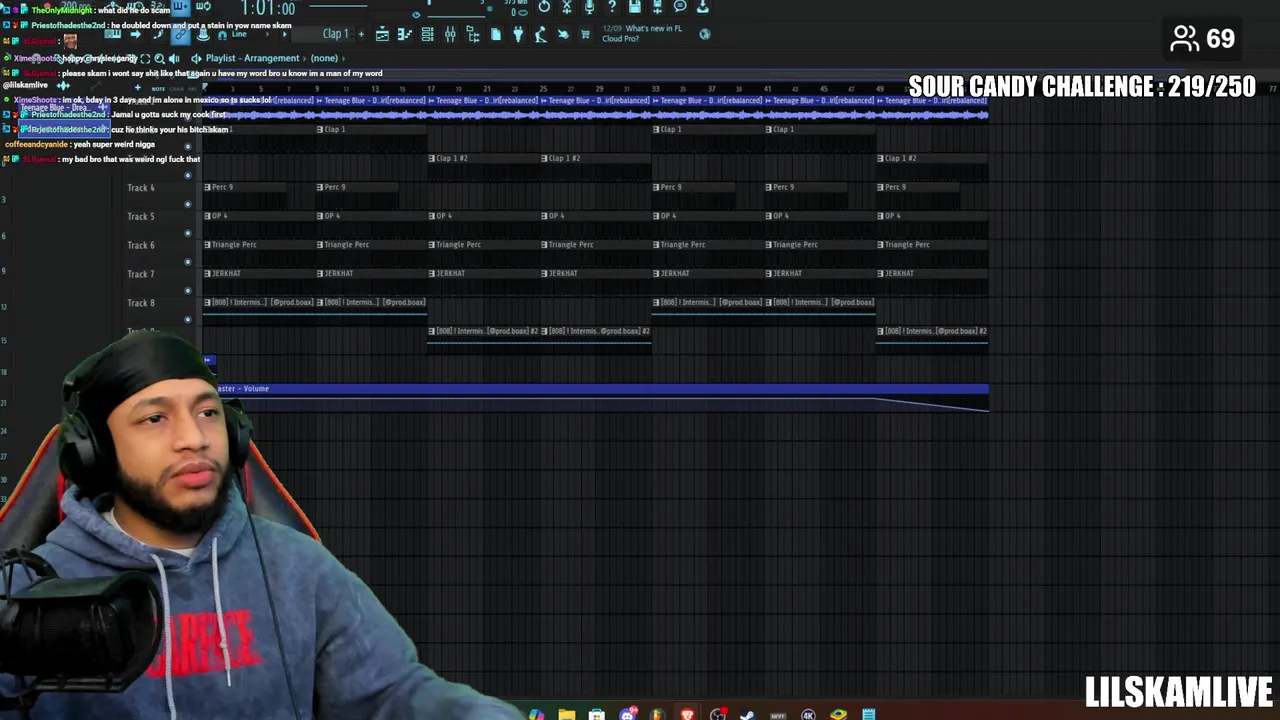The image size is (1280, 720).
Task: Select Track 8 header label
Action: [141, 303]
